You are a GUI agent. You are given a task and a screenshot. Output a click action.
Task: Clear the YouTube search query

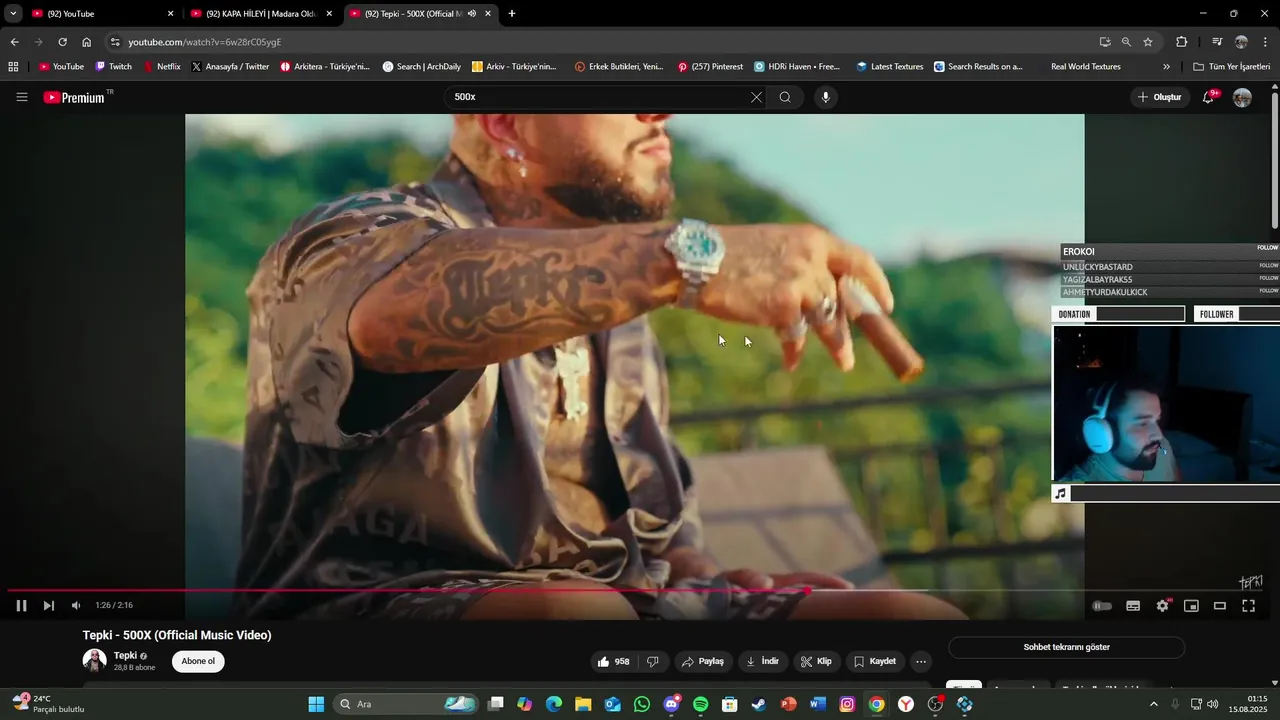tap(756, 97)
